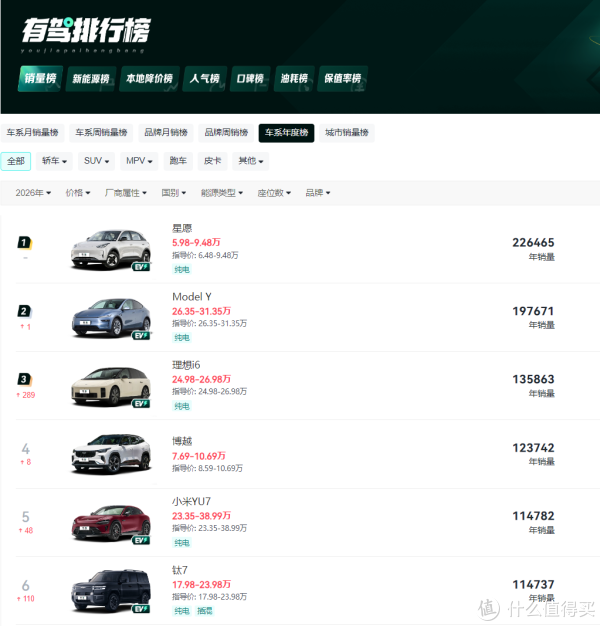Click the EV badge on 星愿 image
The width and height of the screenshot is (600, 626).
(x=141, y=267)
